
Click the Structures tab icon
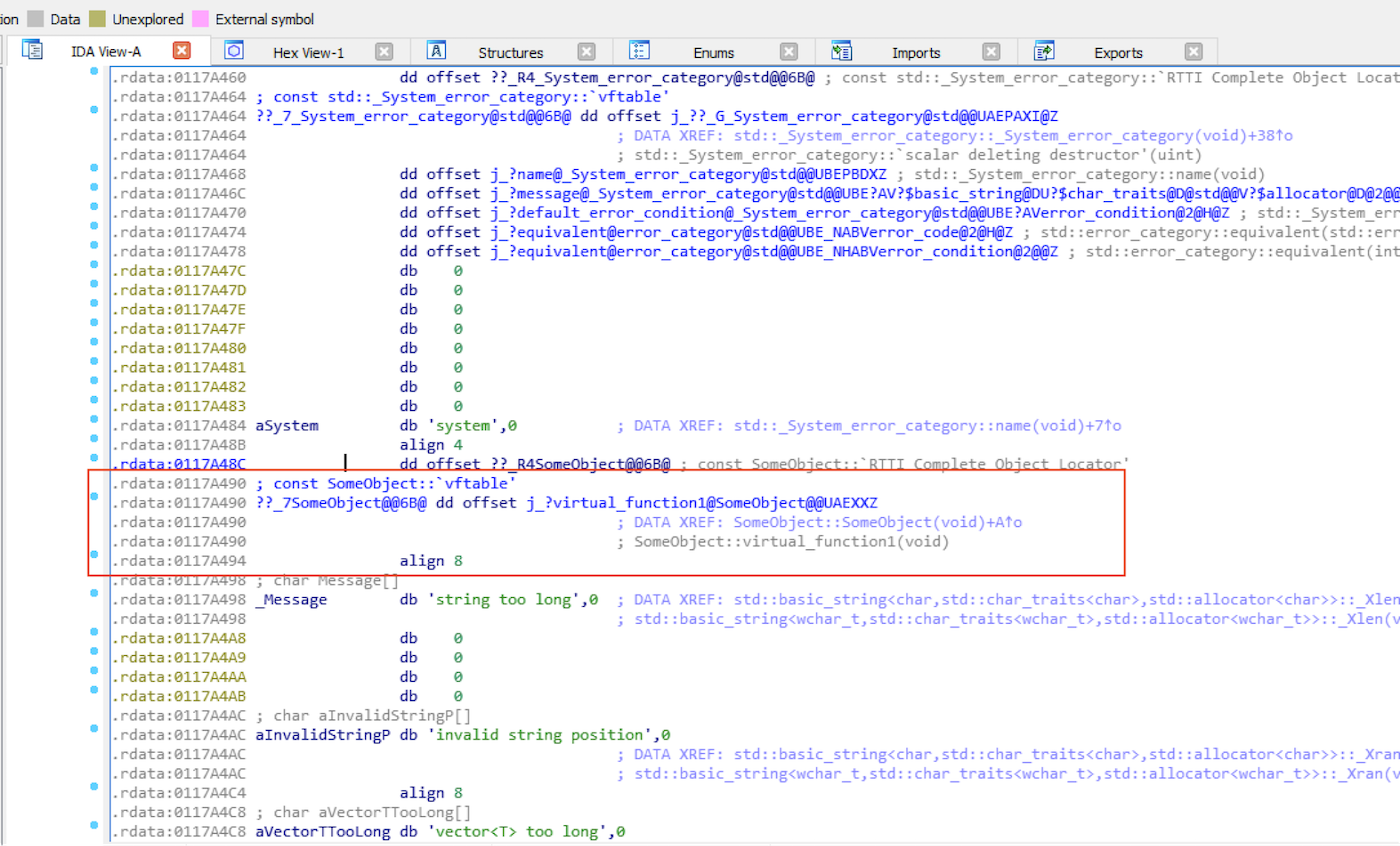[x=436, y=51]
